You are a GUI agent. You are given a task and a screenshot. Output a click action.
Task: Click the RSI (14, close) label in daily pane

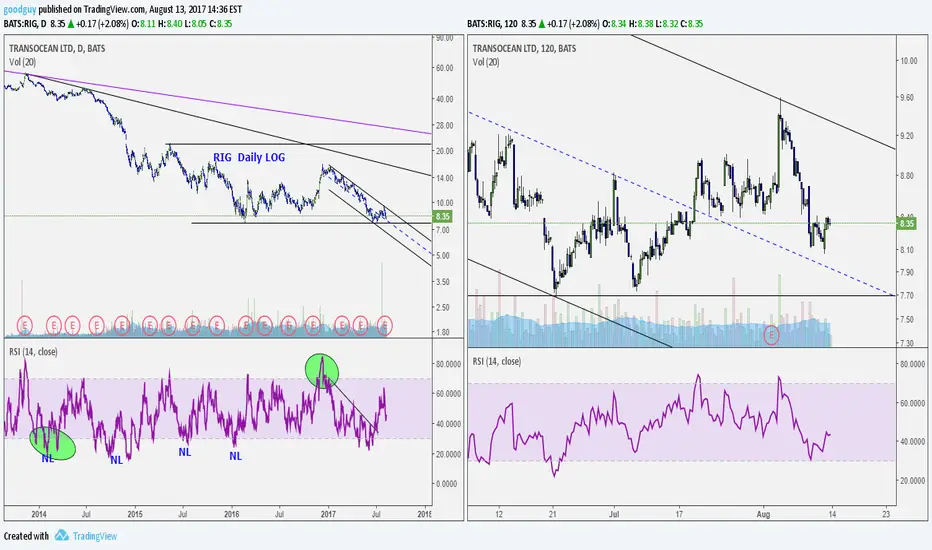pyautogui.click(x=33, y=351)
